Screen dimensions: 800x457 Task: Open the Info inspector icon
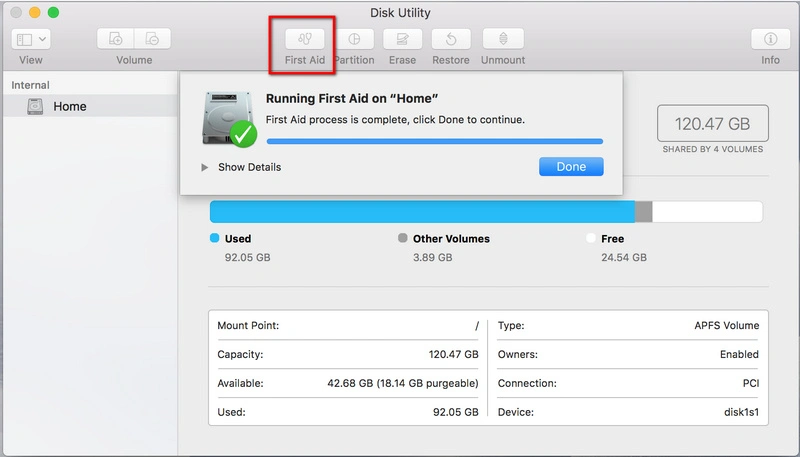pos(770,40)
